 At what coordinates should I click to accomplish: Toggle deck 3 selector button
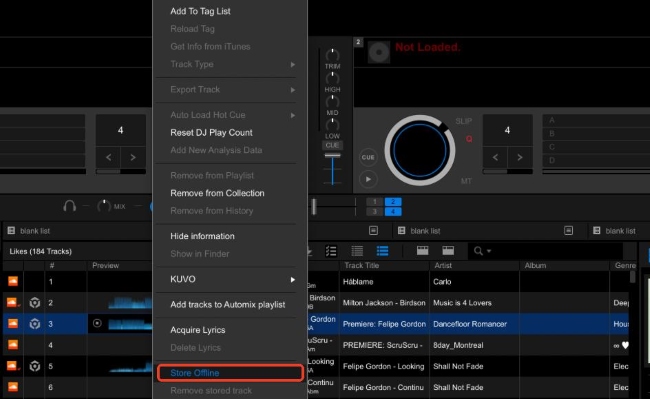pyautogui.click(x=375, y=212)
